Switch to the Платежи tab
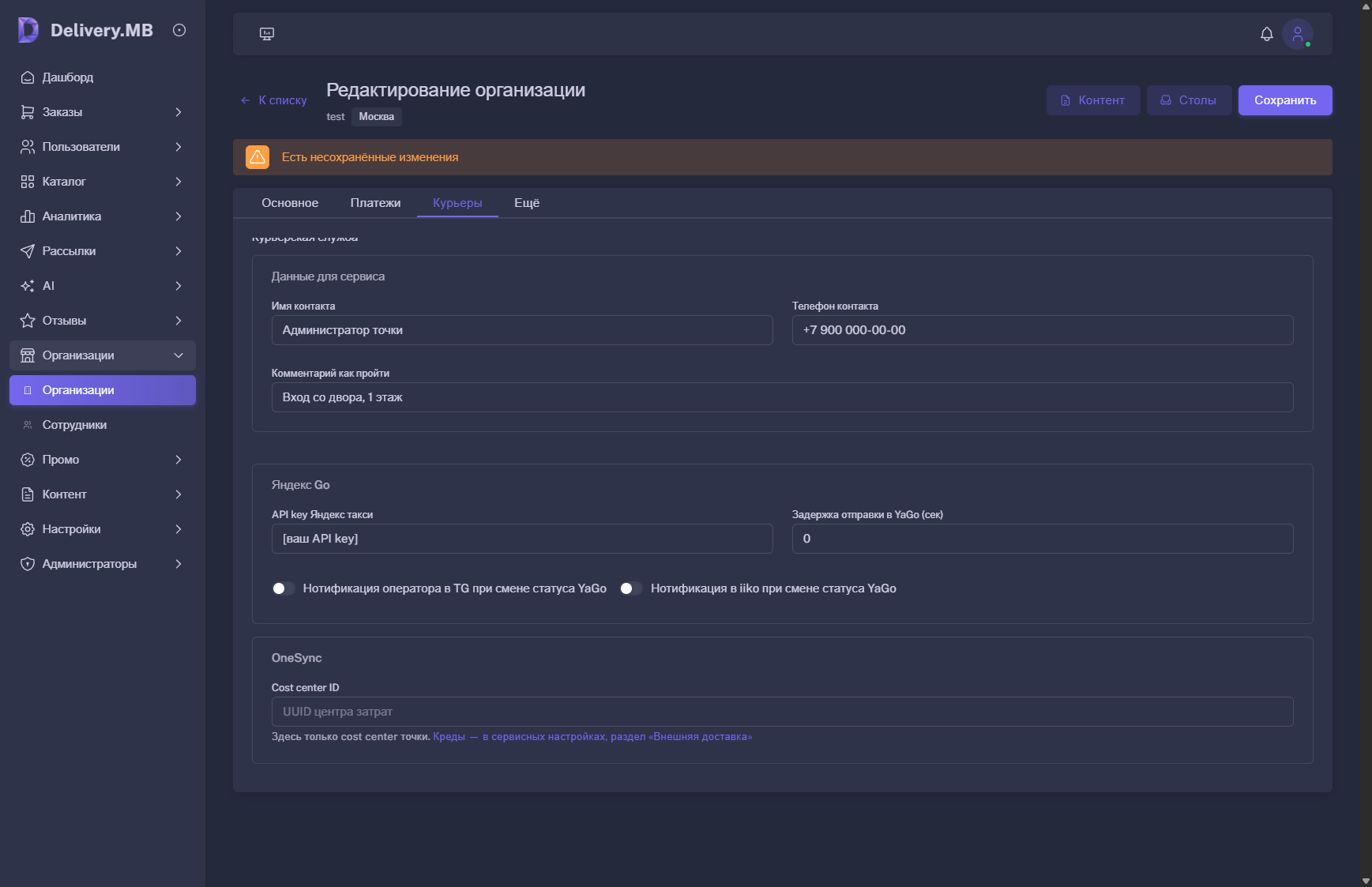 tap(375, 203)
